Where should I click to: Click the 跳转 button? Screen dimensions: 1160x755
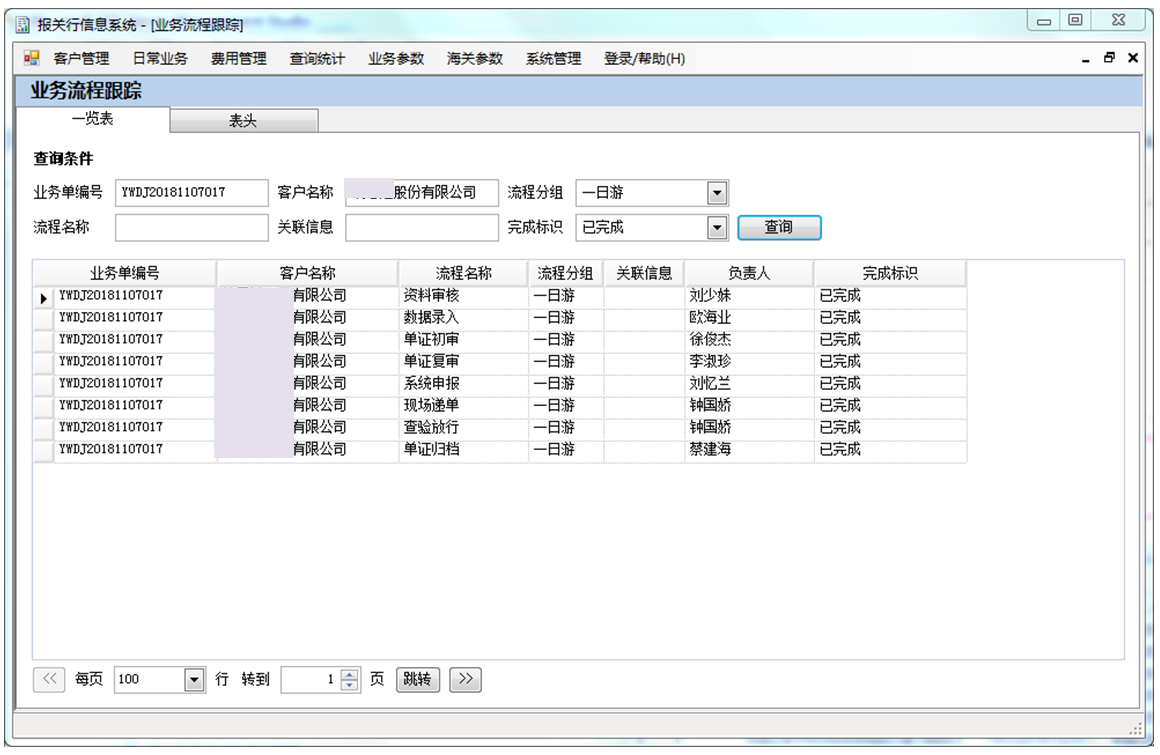(x=417, y=680)
